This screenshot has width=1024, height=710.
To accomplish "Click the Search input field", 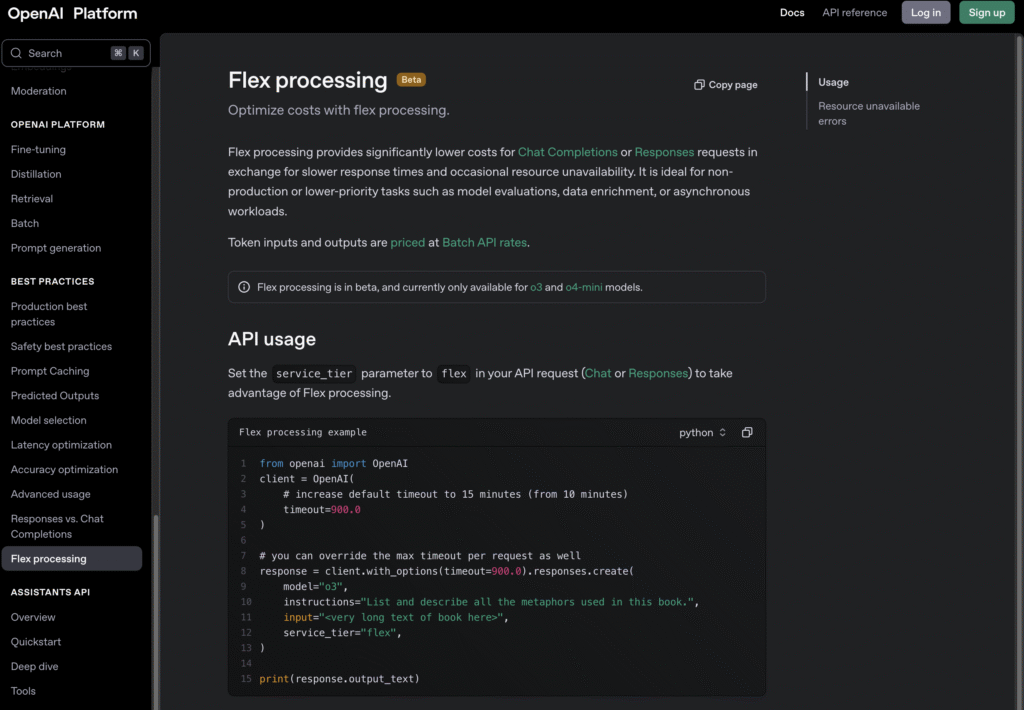I will (76, 53).
